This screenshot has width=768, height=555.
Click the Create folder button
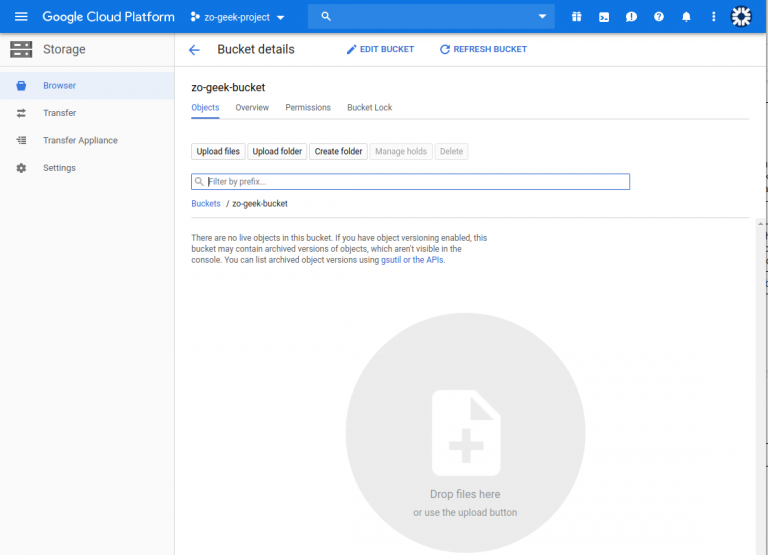(x=338, y=151)
